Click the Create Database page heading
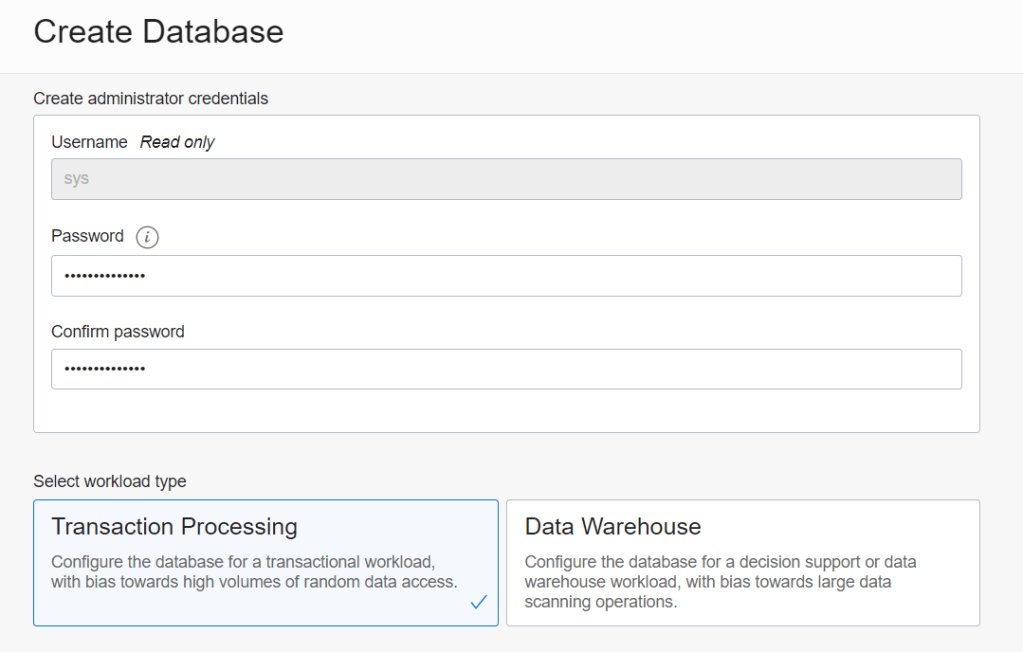 [x=158, y=31]
